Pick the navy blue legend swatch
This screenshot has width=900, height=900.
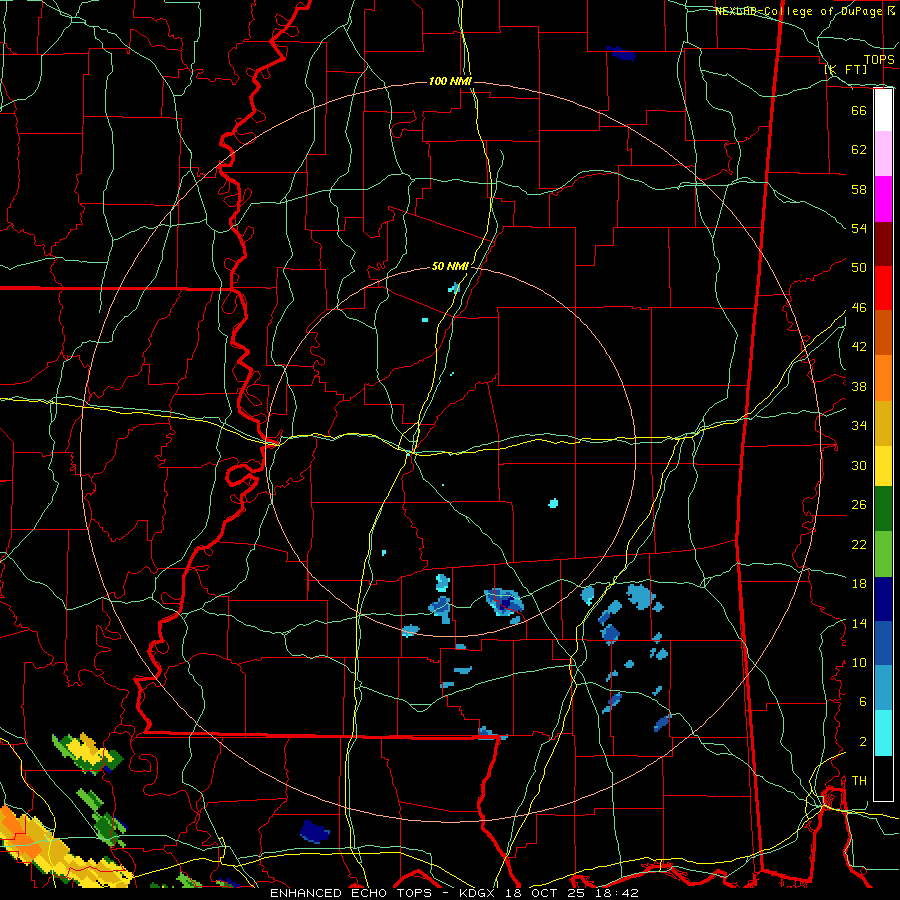[x=883, y=599]
